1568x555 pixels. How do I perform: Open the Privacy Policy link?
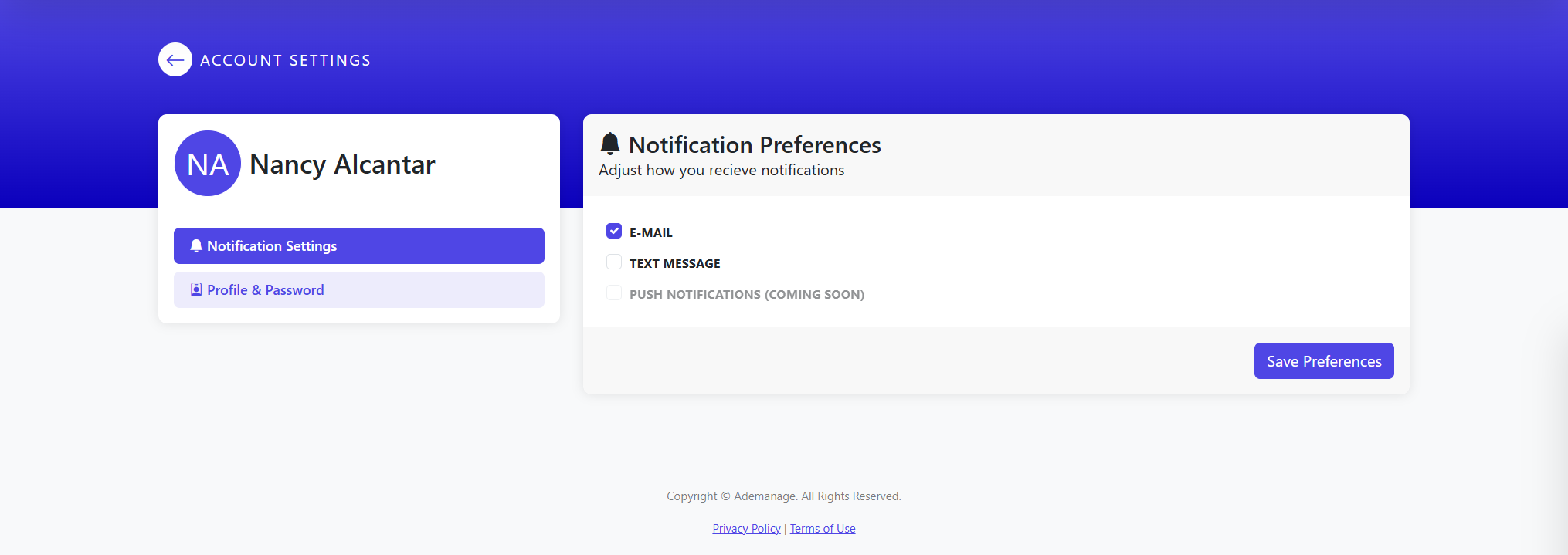coord(746,529)
